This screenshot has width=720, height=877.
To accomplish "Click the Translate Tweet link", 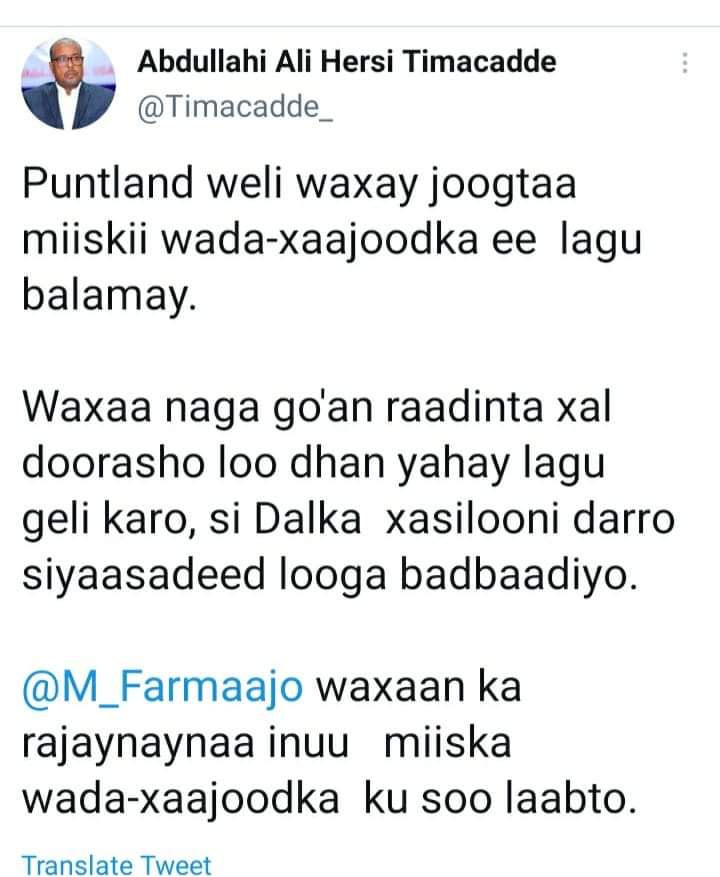I will pos(116,865).
